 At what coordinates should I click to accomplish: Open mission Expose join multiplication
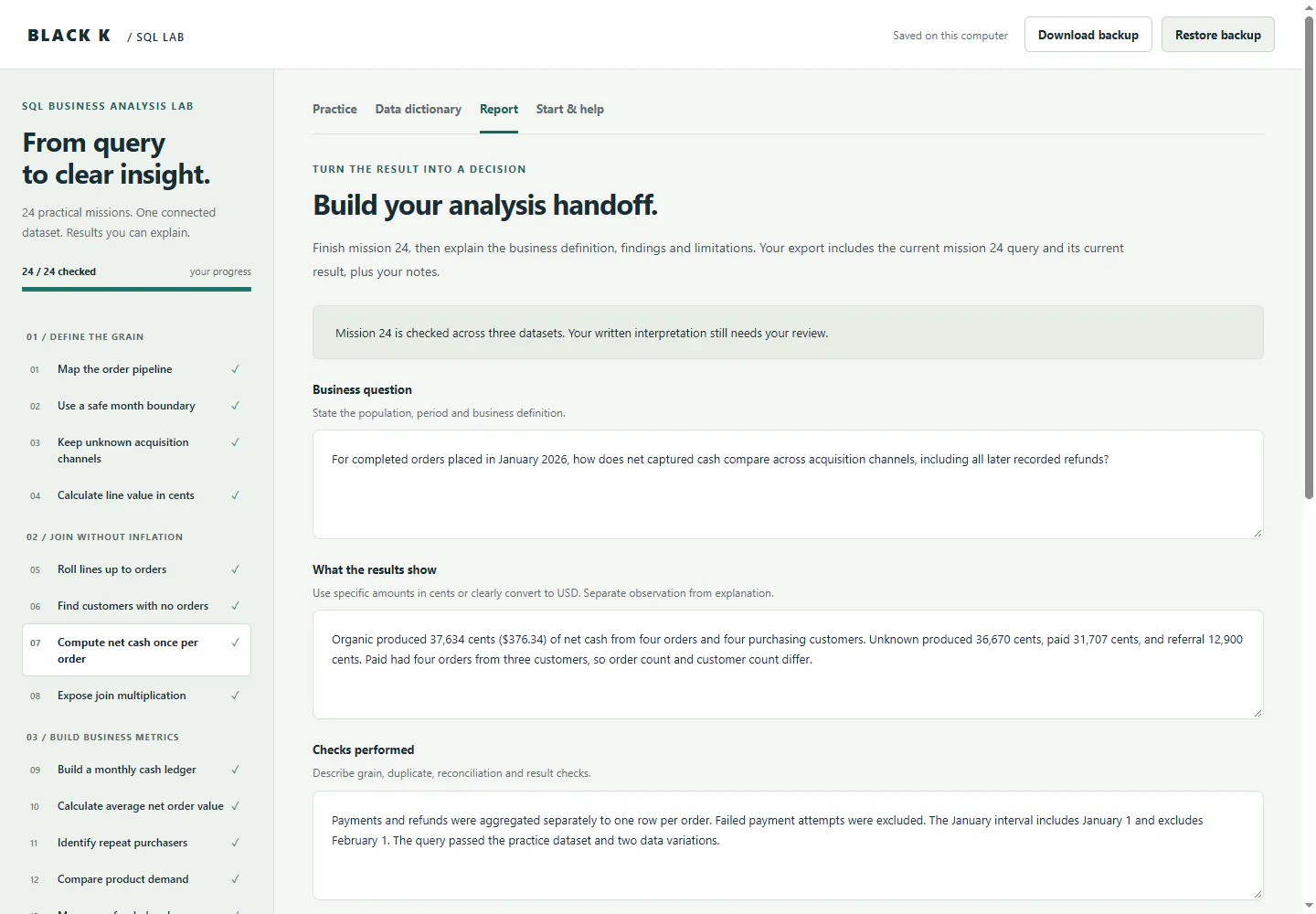click(136, 696)
